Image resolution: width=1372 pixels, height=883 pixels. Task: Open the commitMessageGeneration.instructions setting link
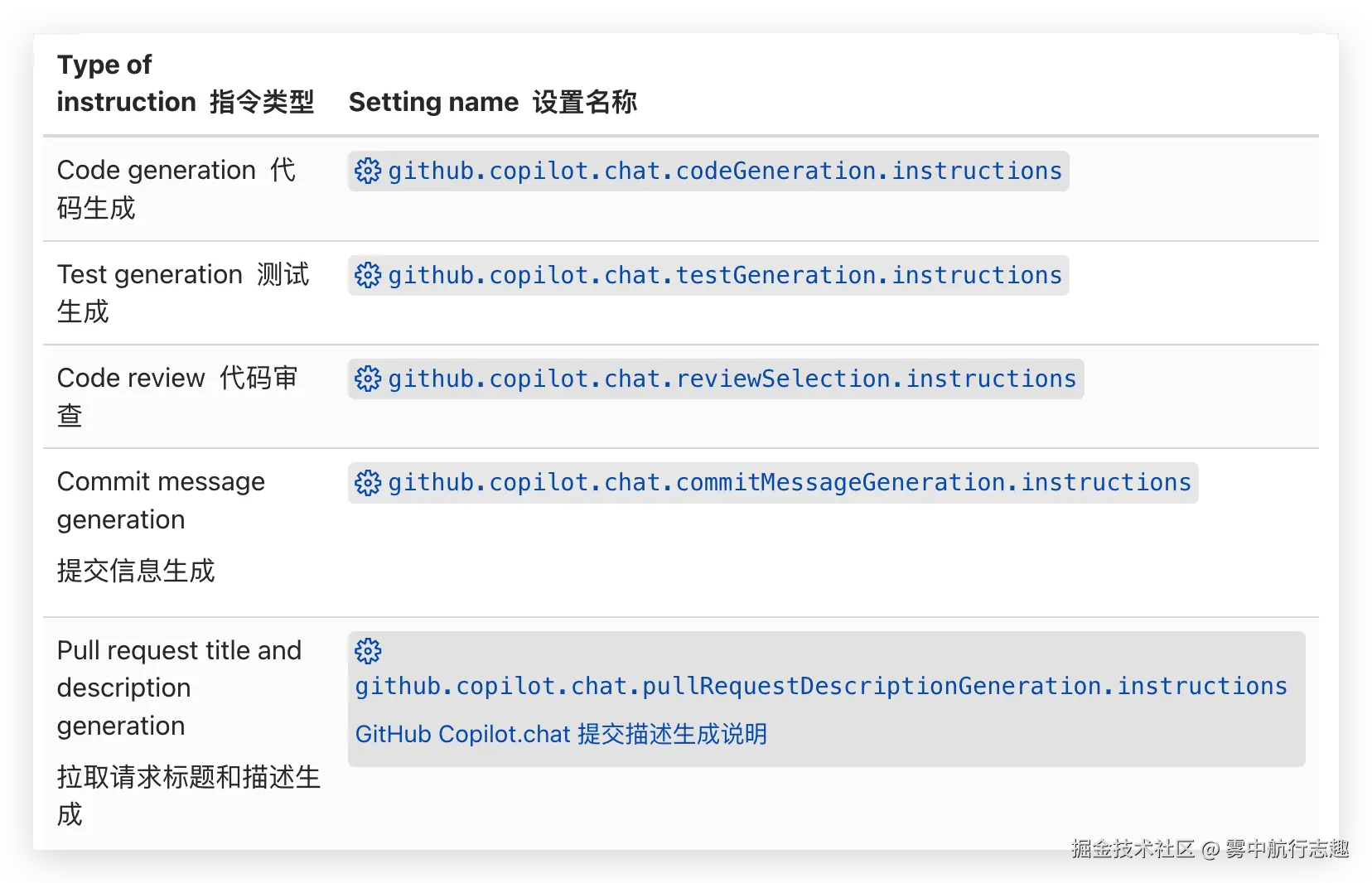pos(789,483)
